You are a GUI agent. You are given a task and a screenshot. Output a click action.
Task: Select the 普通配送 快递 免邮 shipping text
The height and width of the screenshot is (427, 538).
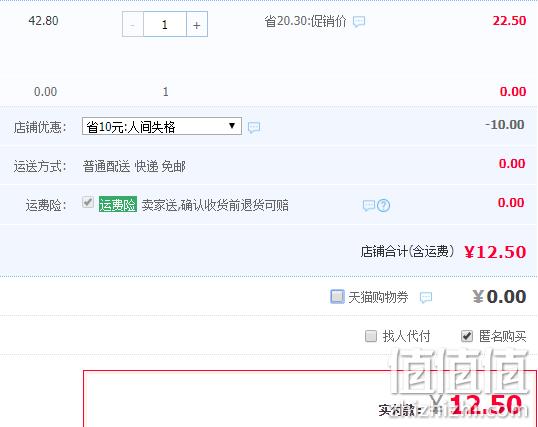(x=134, y=167)
